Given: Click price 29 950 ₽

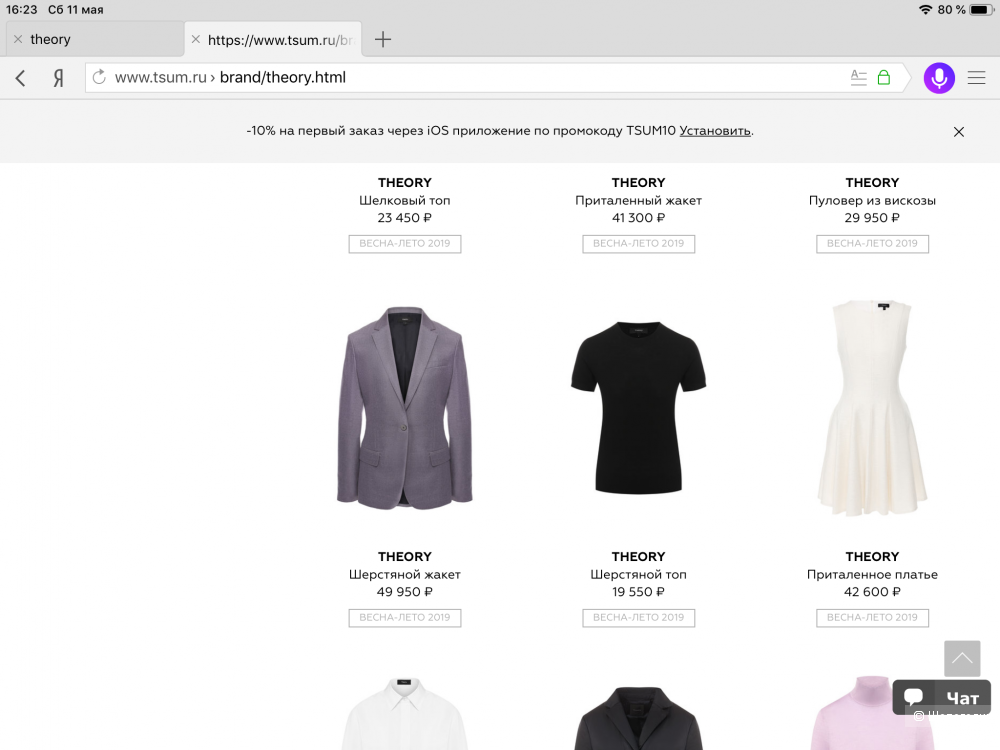Looking at the screenshot, I should [x=872, y=217].
